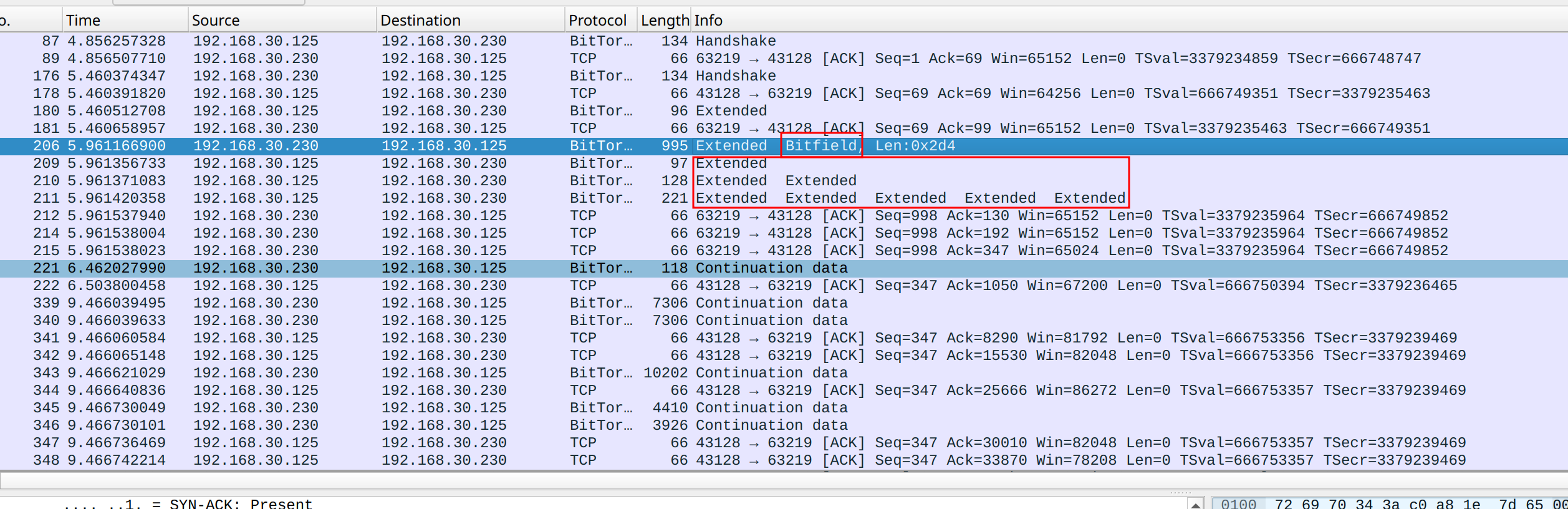Click scroll-up arrow in packet details pane

point(1195,504)
